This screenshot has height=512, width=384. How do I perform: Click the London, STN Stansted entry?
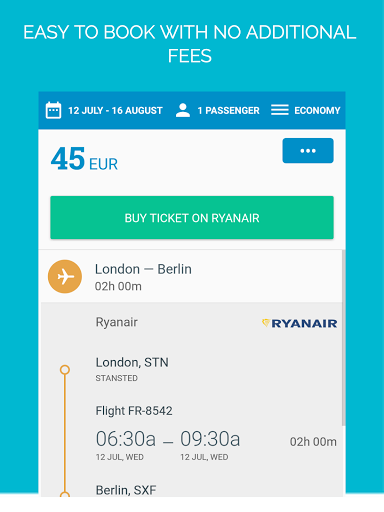[x=132, y=369]
